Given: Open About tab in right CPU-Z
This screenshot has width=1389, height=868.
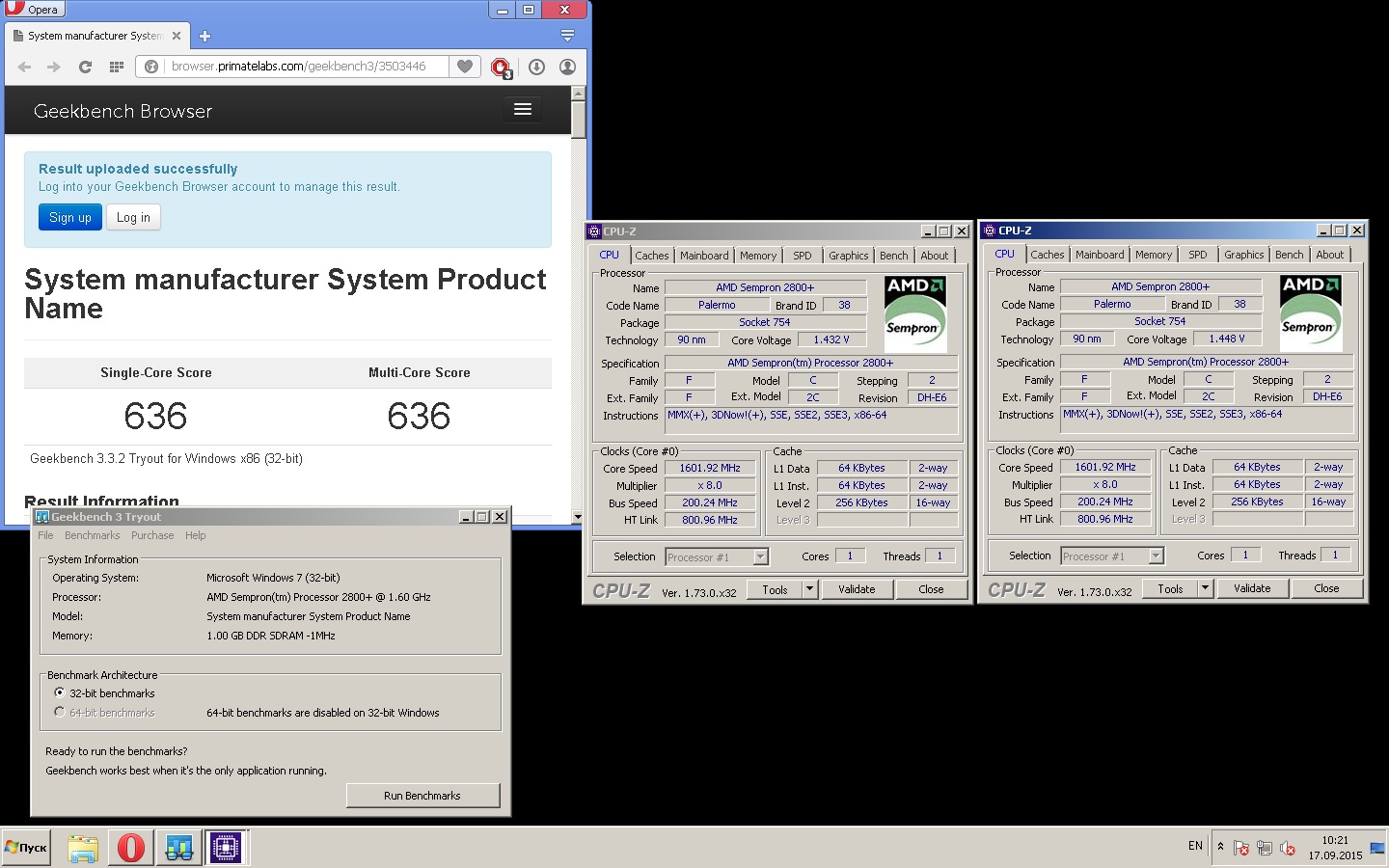Looking at the screenshot, I should click(1330, 255).
